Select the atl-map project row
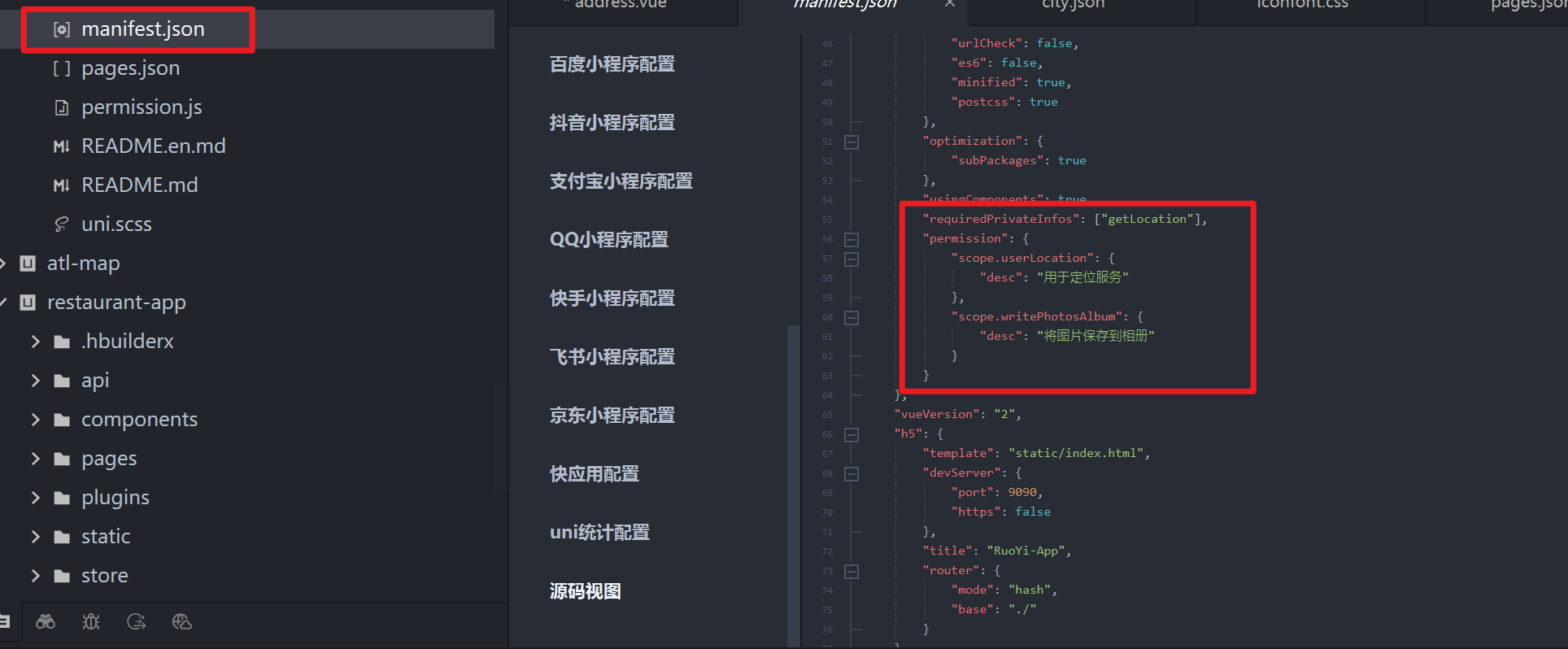The image size is (1568, 649). click(247, 264)
